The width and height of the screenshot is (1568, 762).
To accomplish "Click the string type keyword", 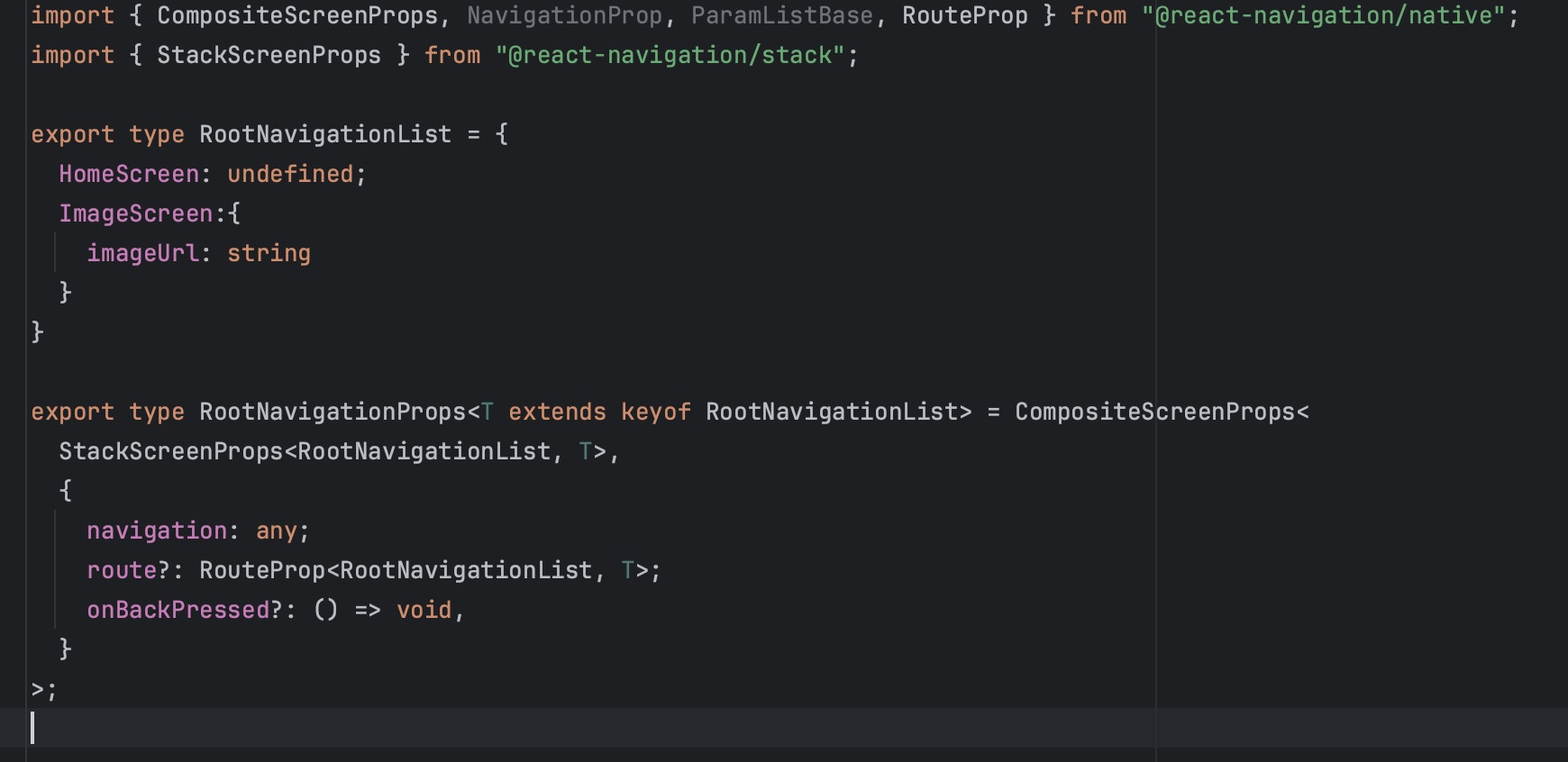I will (269, 253).
